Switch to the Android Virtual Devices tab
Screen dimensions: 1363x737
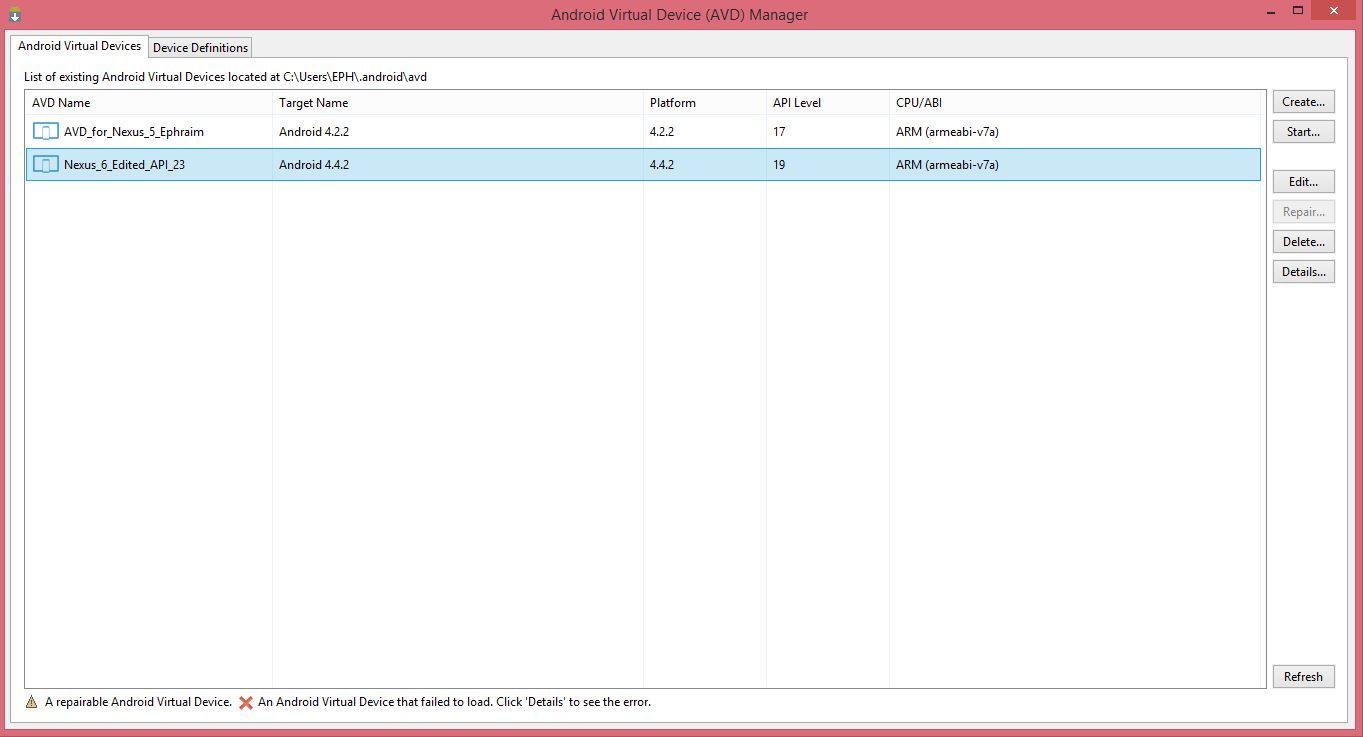click(x=79, y=45)
